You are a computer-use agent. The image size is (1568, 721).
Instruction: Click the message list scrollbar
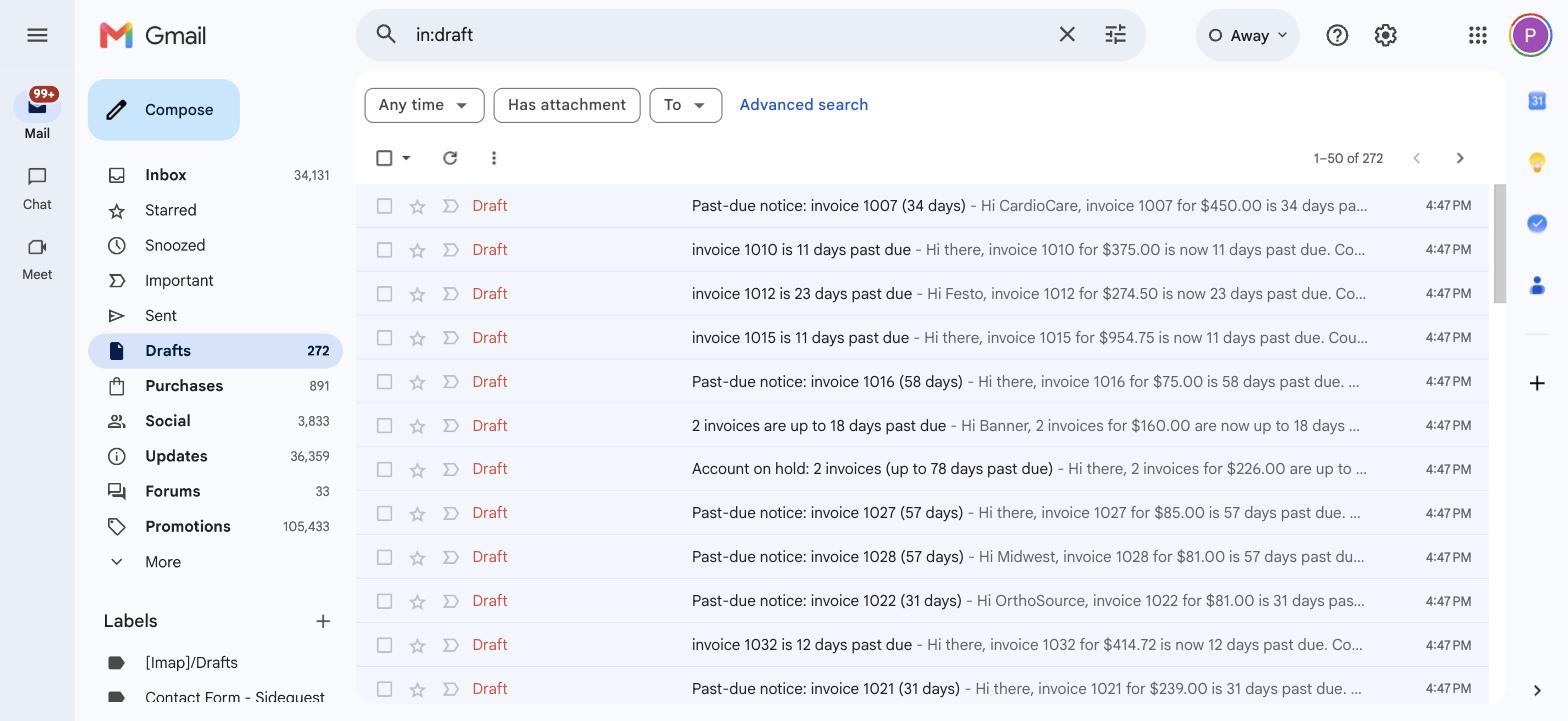tap(1499, 244)
